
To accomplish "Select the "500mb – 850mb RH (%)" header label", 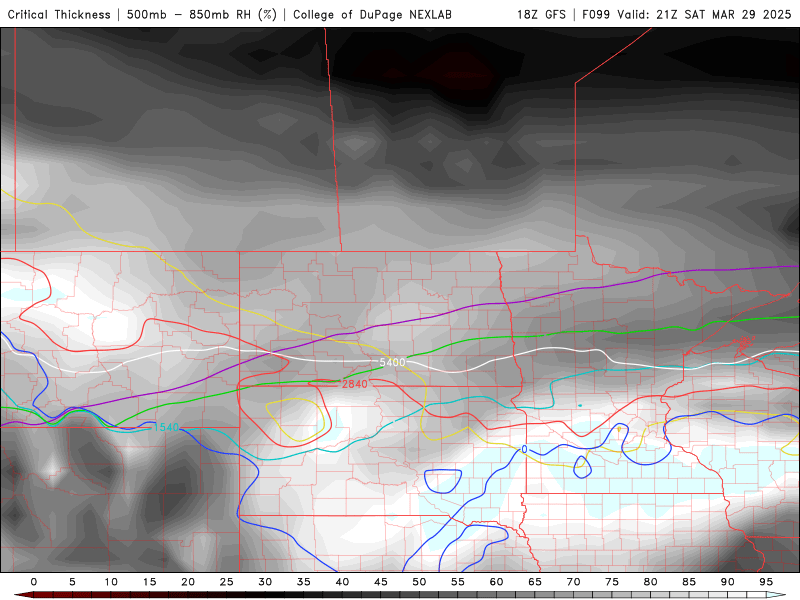I will click(x=202, y=14).
